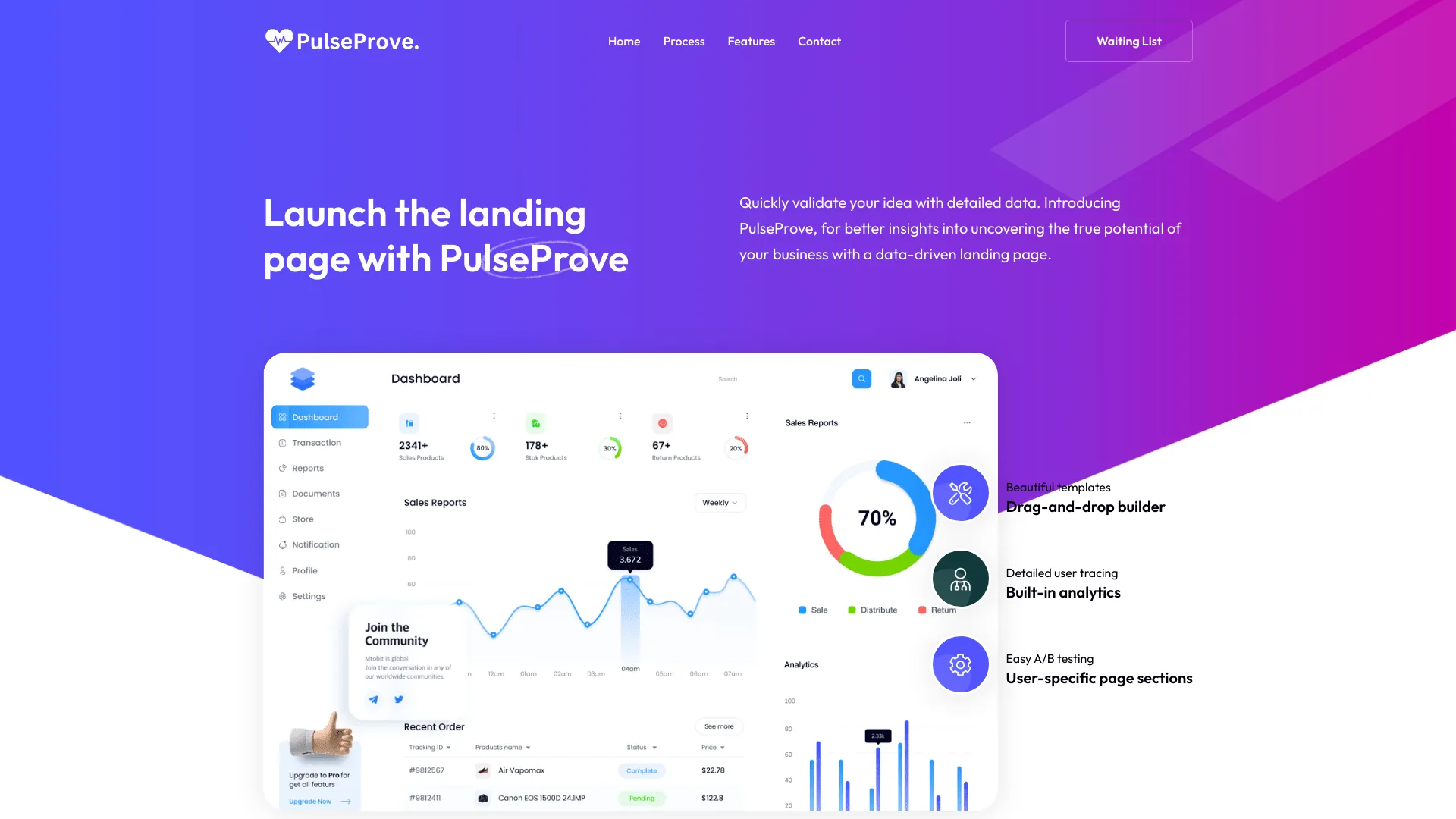Open the Weekly dropdown in Sales Reports
This screenshot has width=1456, height=819.
pos(719,503)
